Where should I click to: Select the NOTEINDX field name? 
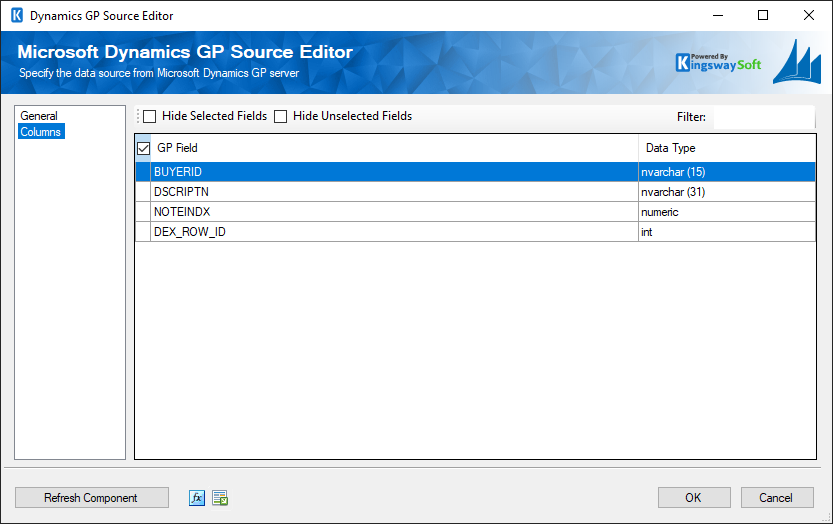tap(182, 212)
